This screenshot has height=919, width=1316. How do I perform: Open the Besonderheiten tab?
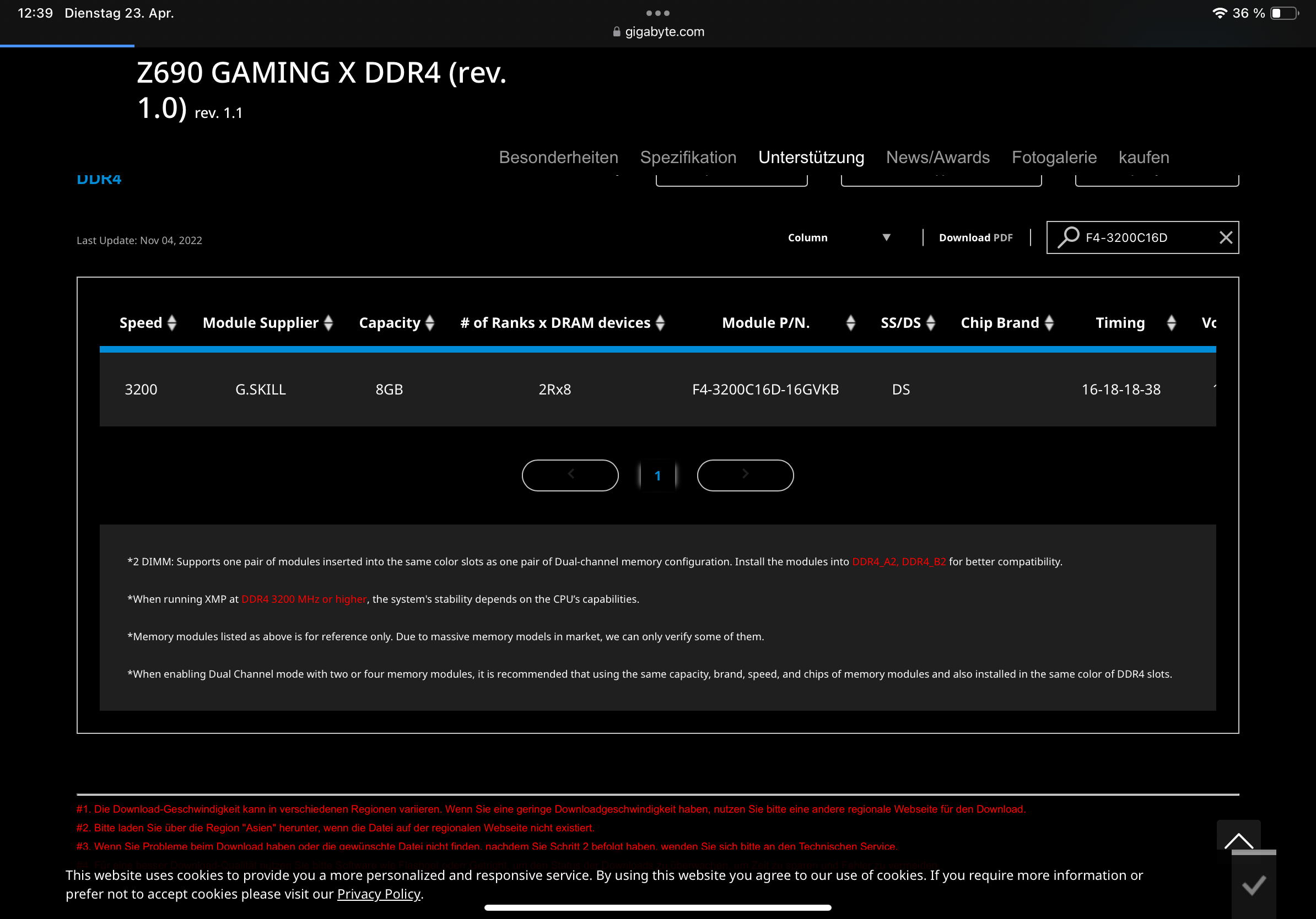(558, 158)
